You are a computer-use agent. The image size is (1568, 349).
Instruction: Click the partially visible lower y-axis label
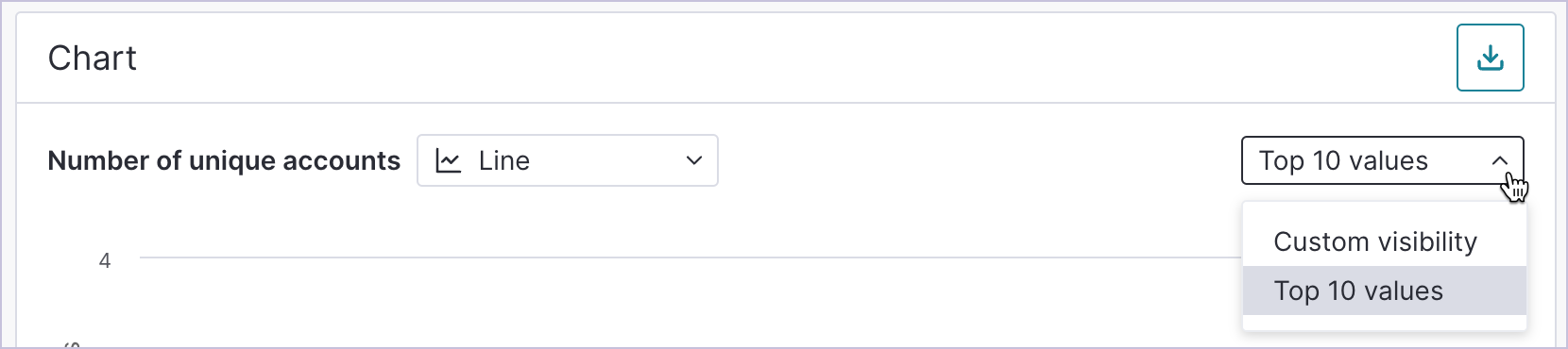(72, 344)
